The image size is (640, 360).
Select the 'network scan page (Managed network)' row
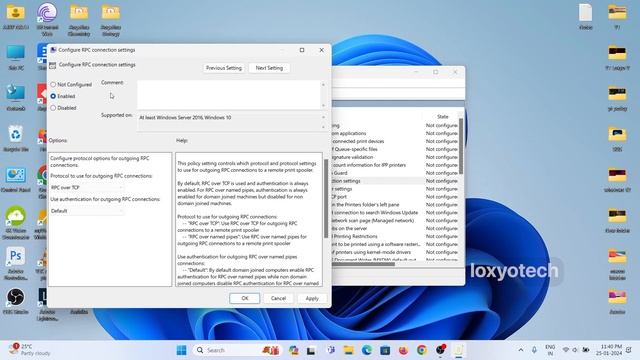coord(394,220)
